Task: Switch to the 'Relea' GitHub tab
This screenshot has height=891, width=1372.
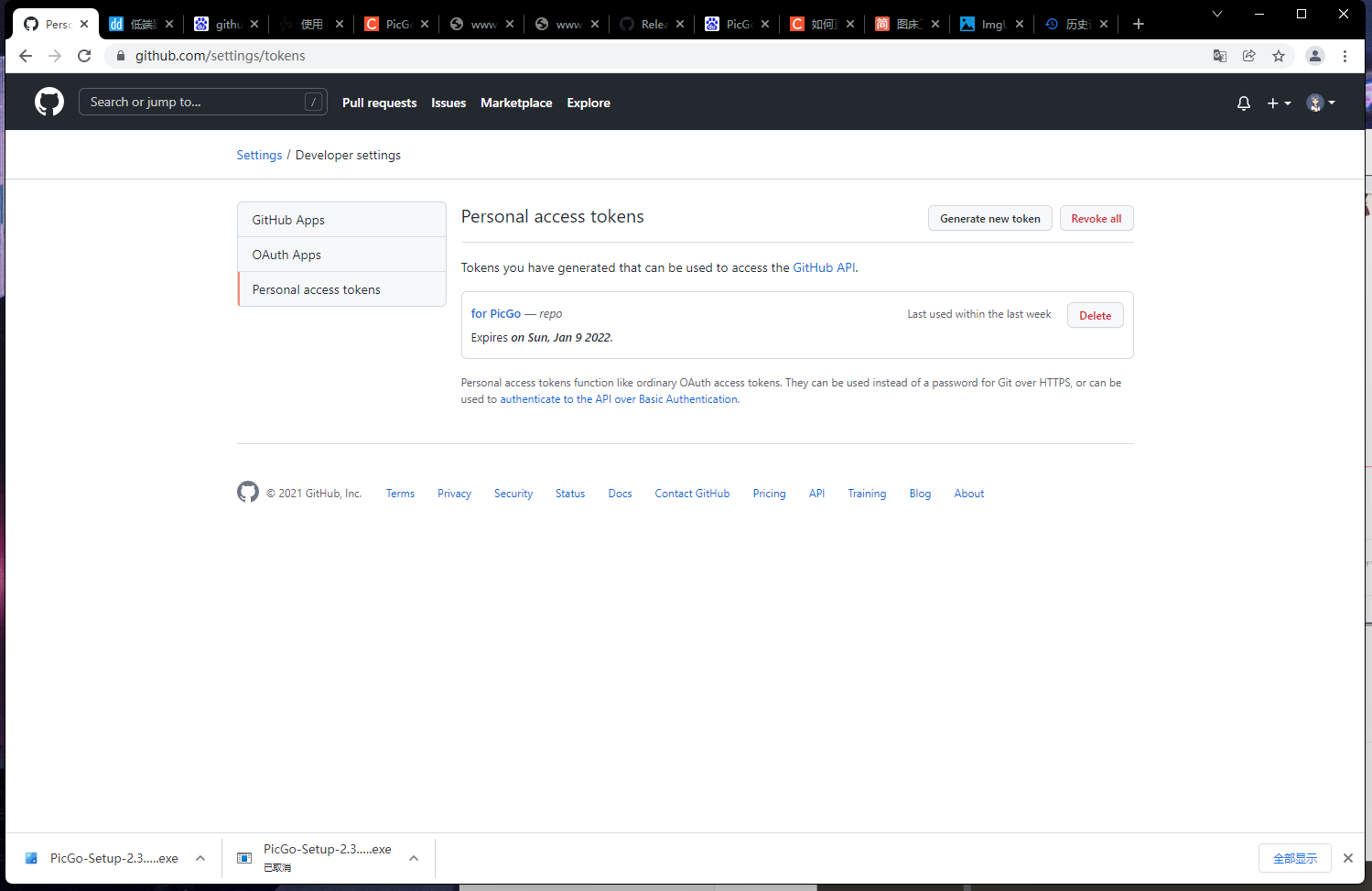Action: pos(652,24)
